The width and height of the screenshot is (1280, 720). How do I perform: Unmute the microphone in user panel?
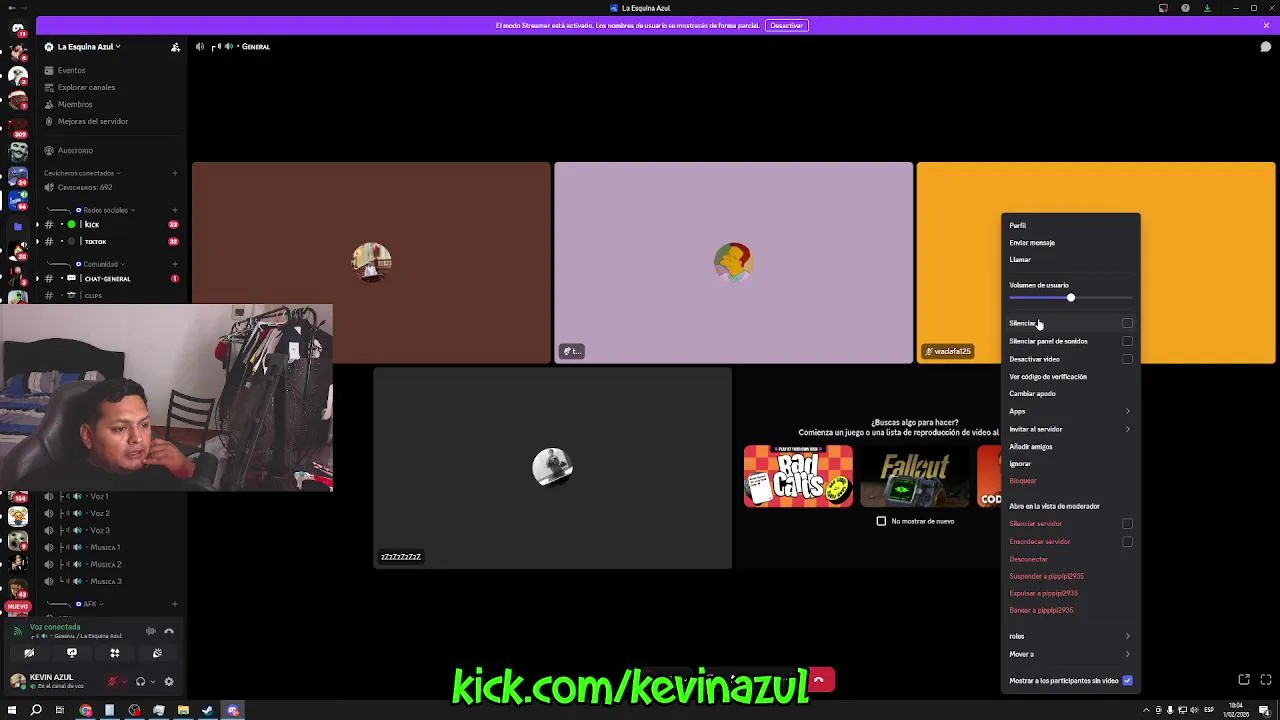pyautogui.click(x=112, y=682)
